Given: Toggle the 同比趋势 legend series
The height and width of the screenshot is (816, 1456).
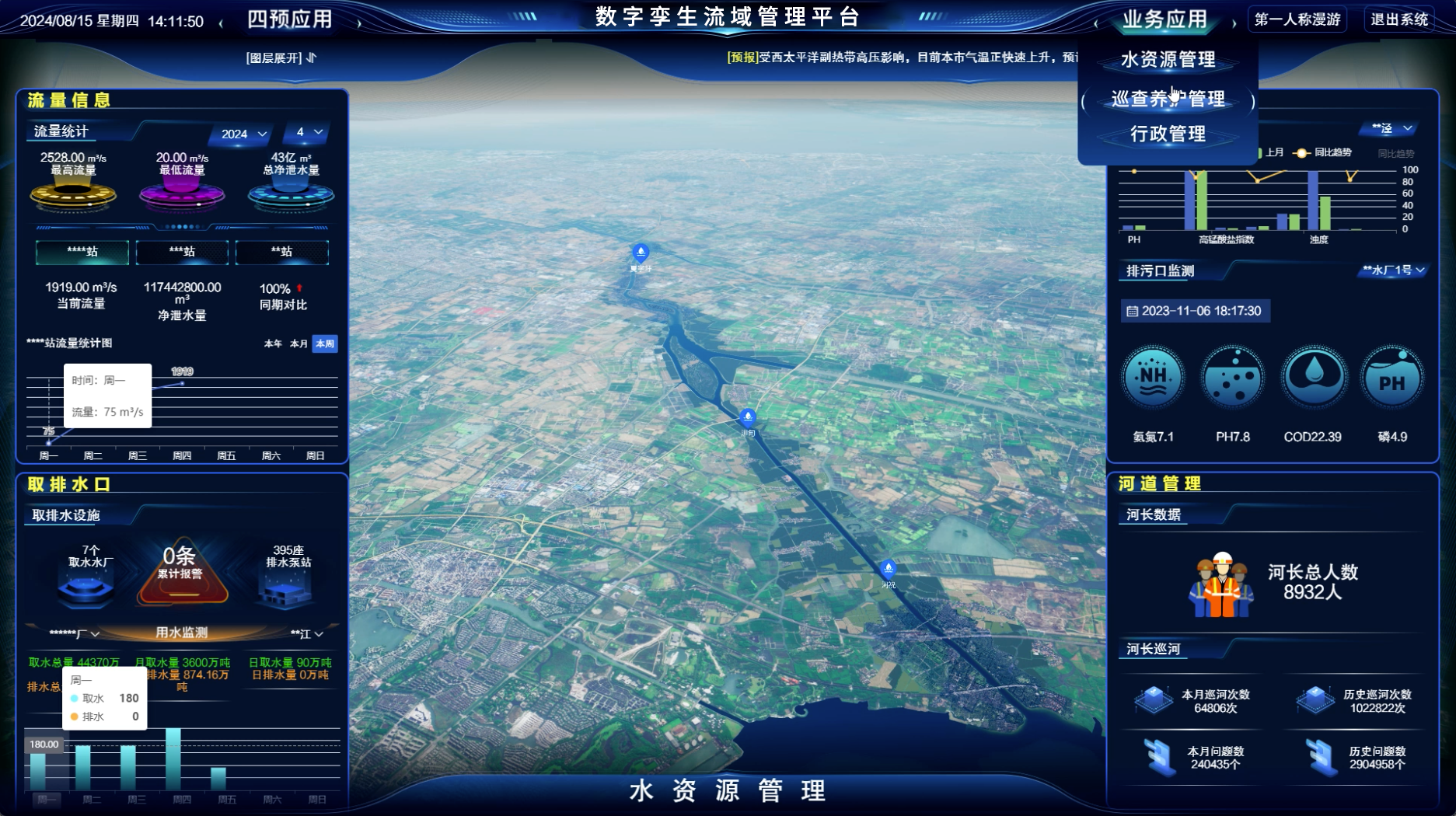Looking at the screenshot, I should pos(1323,152).
